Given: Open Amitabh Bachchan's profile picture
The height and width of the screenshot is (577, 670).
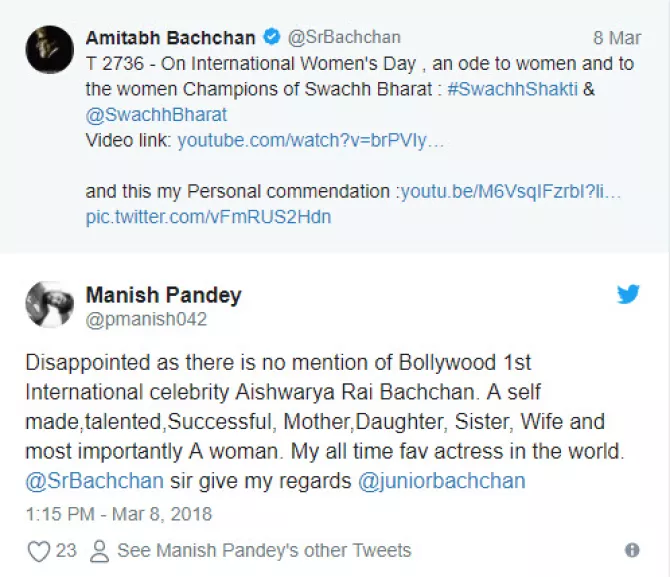Looking at the screenshot, I should point(49,49).
